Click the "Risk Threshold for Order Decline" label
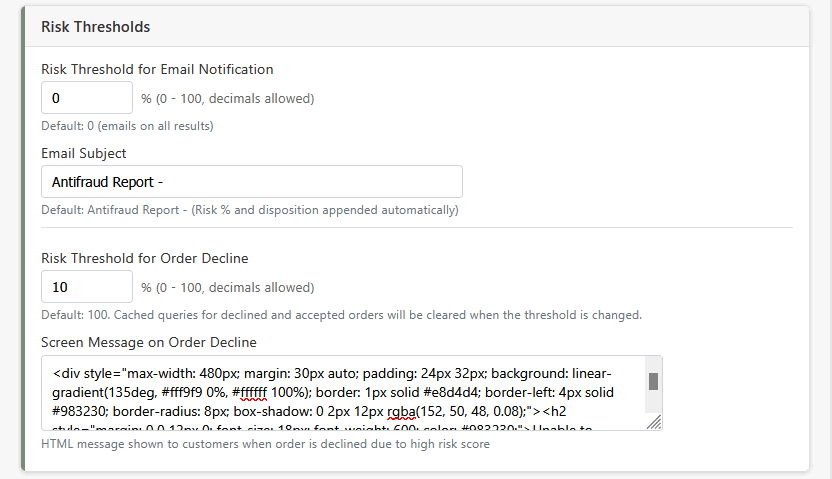 [145, 258]
